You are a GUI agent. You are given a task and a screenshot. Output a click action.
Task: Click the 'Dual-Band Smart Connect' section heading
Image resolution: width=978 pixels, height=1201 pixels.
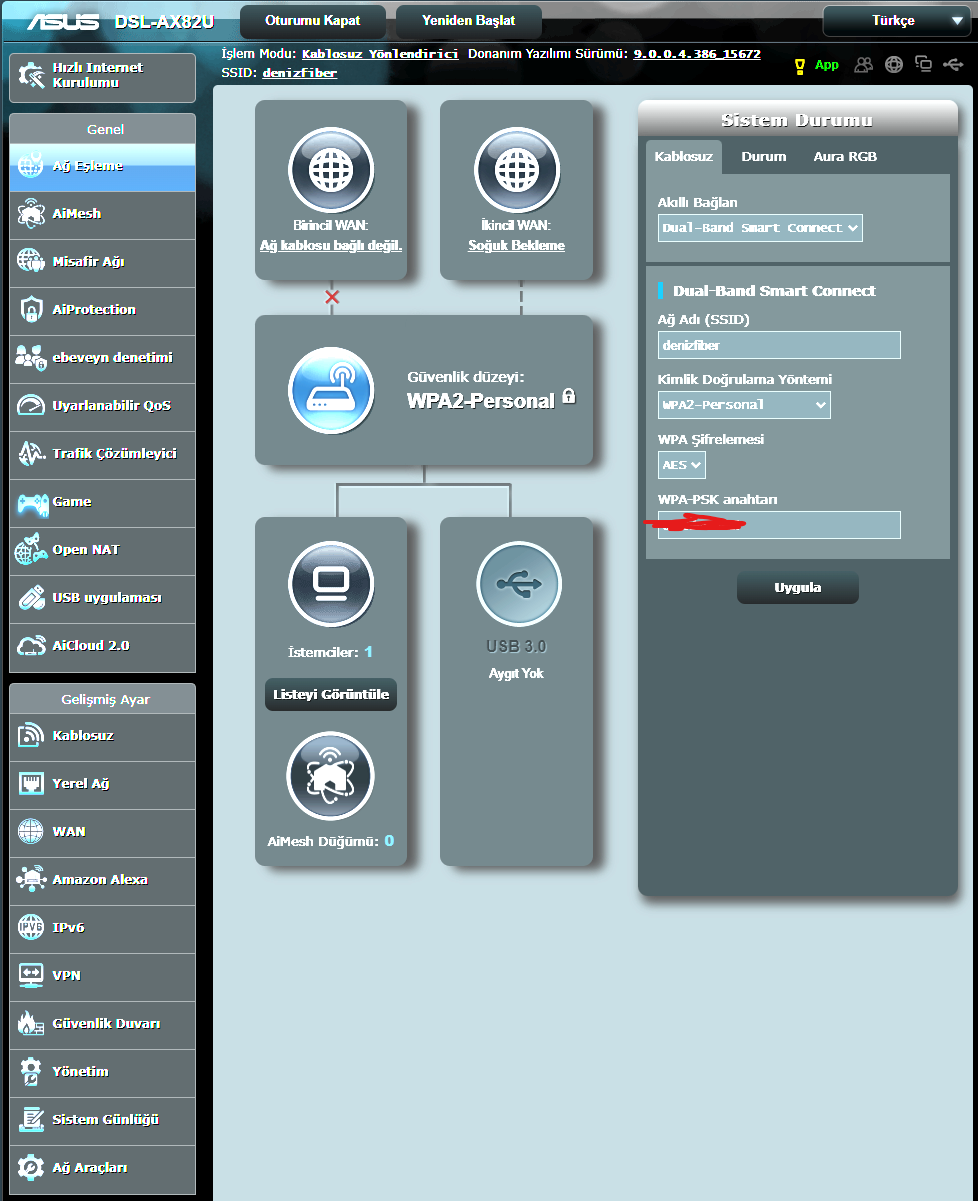[x=774, y=291]
